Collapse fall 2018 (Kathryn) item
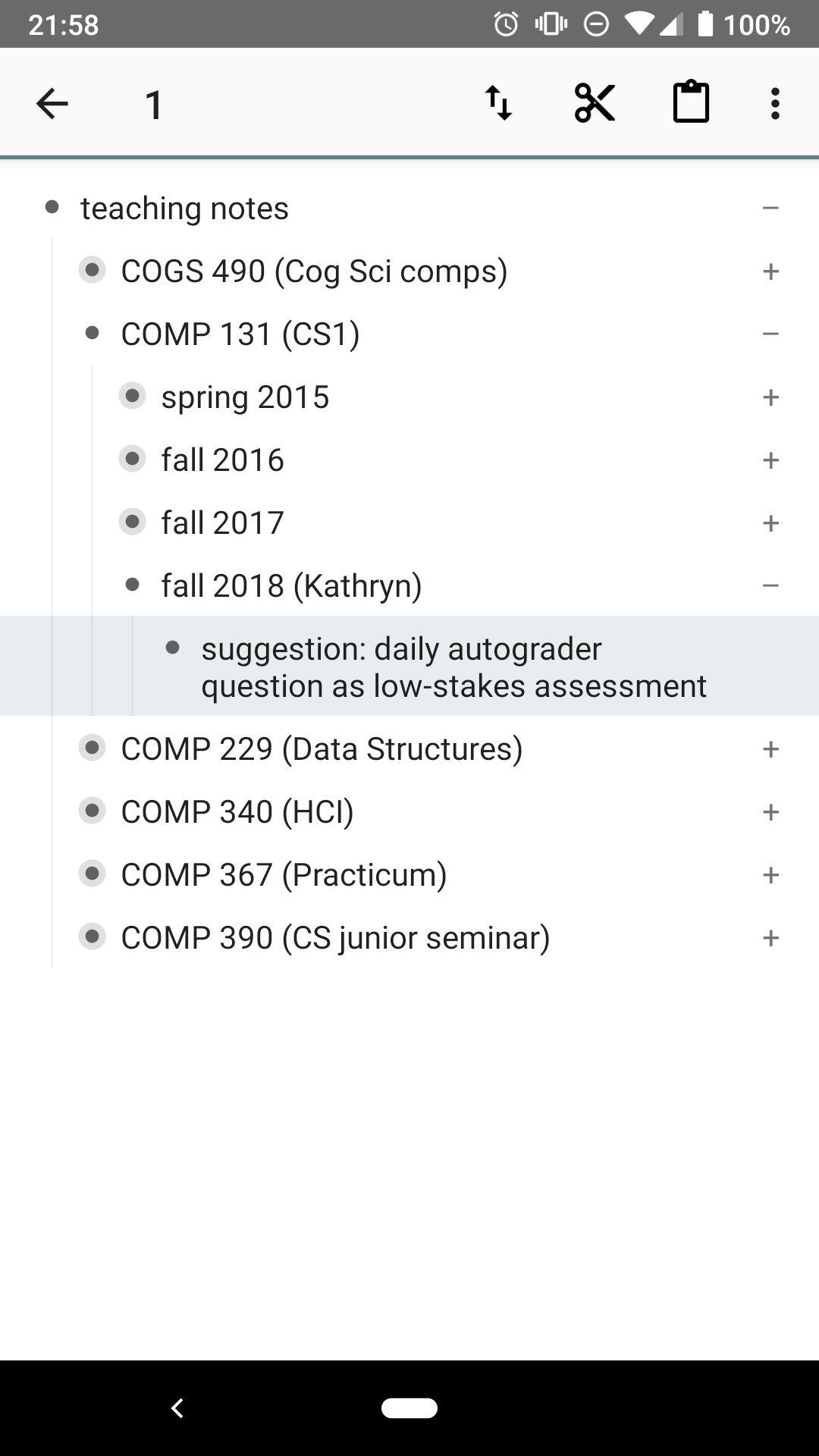819x1456 pixels. pyautogui.click(x=771, y=585)
